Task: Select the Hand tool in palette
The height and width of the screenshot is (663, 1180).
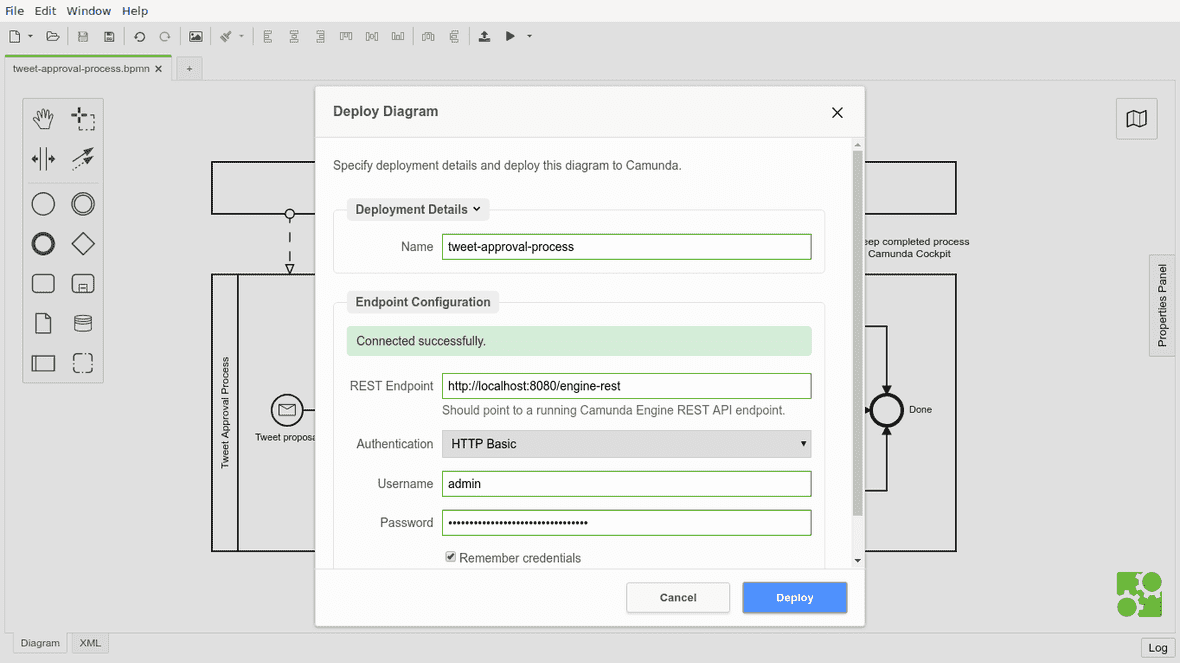Action: 43,120
